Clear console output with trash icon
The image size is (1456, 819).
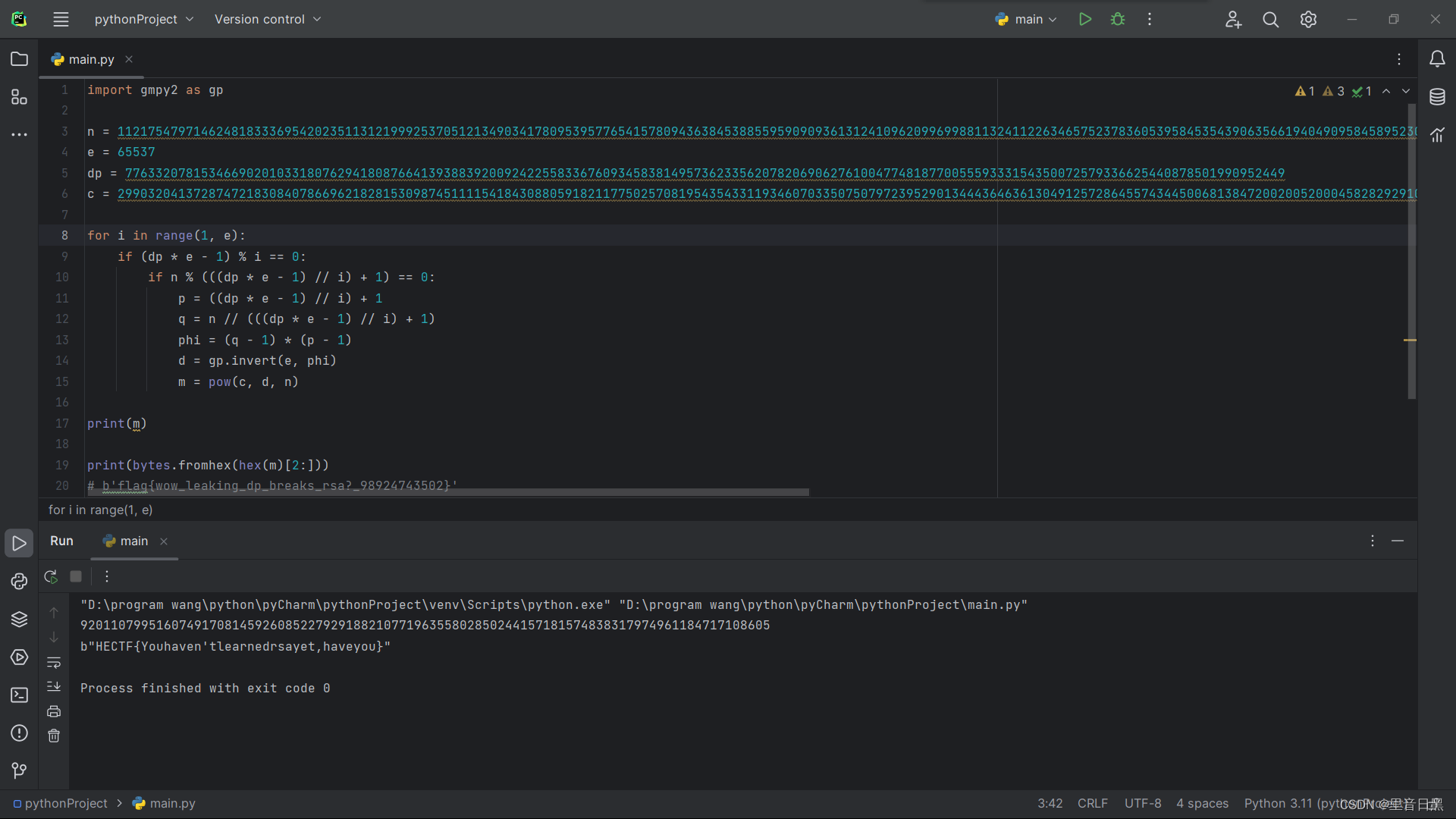[54, 736]
